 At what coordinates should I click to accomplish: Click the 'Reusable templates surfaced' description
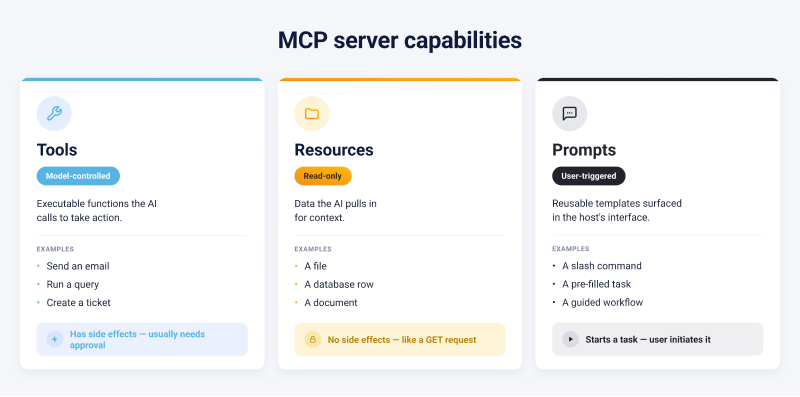[x=617, y=211]
